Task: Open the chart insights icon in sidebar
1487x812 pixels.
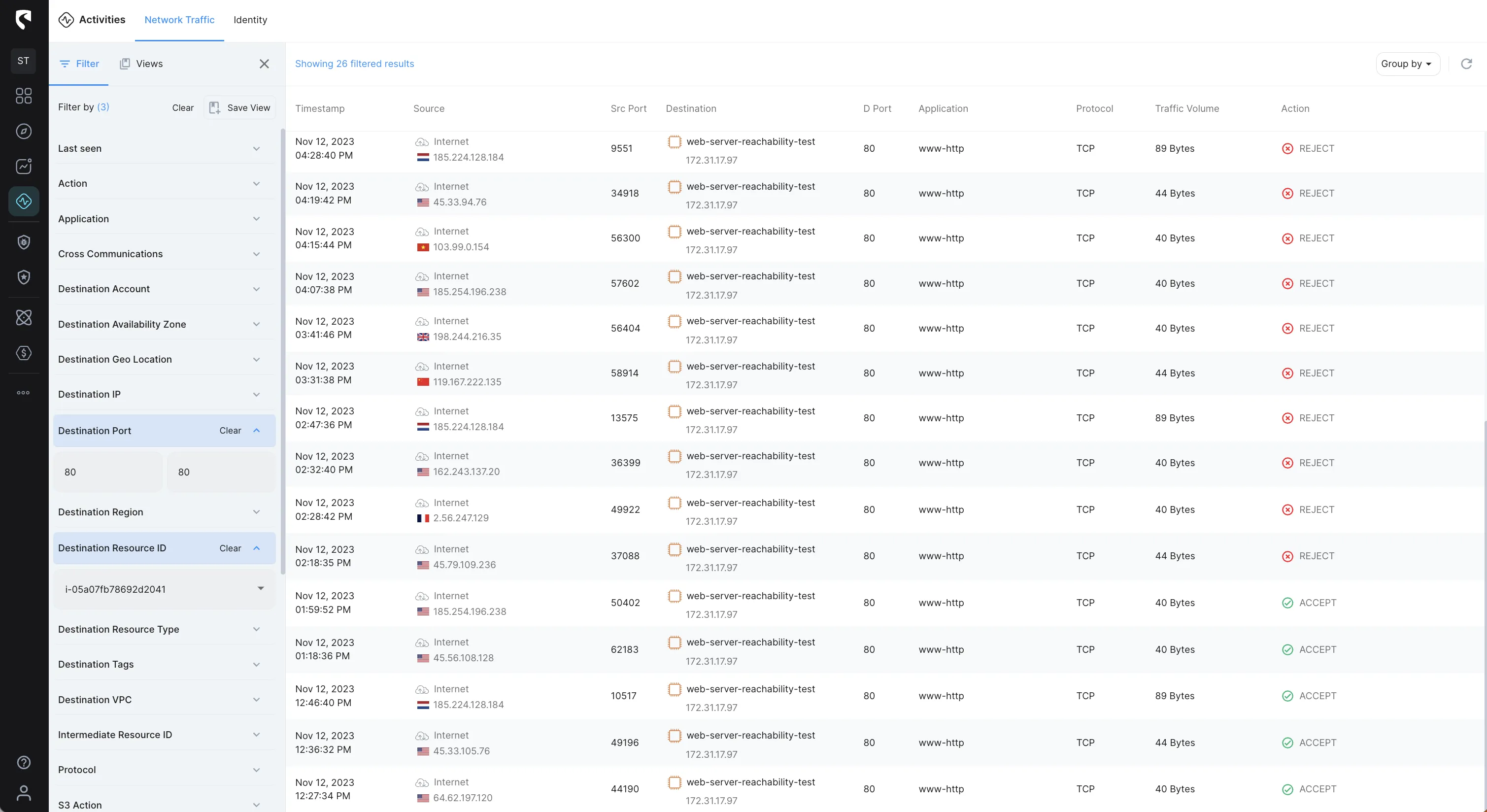Action: coord(24,166)
